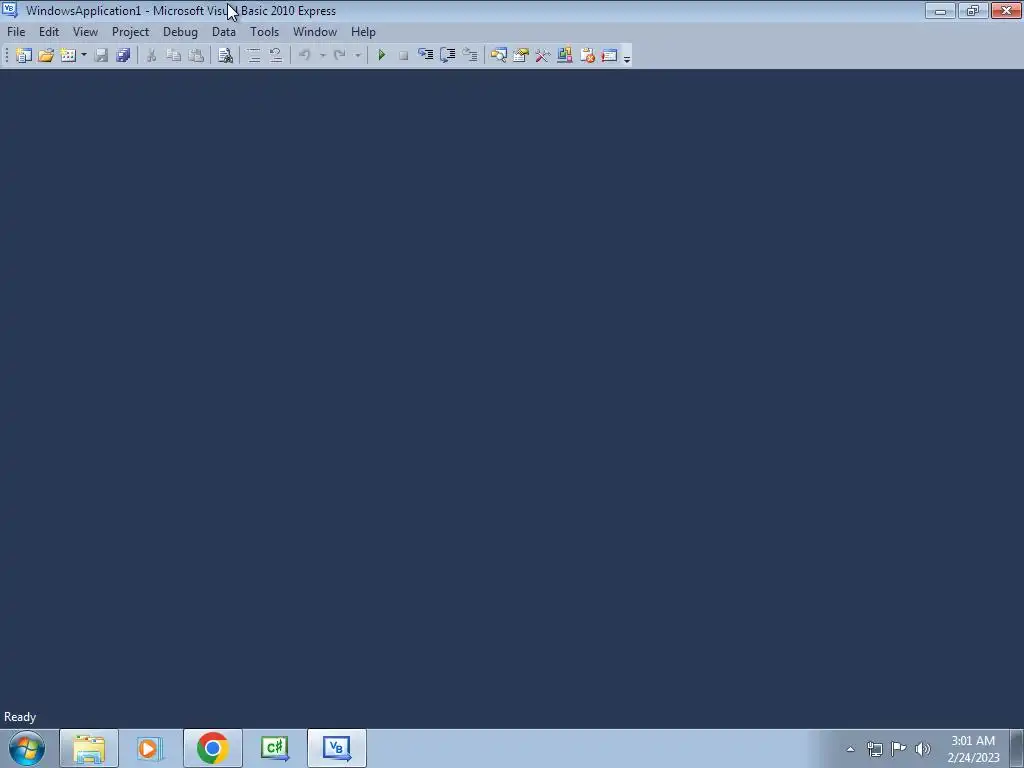Viewport: 1024px width, 768px height.
Task: Click the Visual Basic title bar icon
Action: tap(10, 10)
